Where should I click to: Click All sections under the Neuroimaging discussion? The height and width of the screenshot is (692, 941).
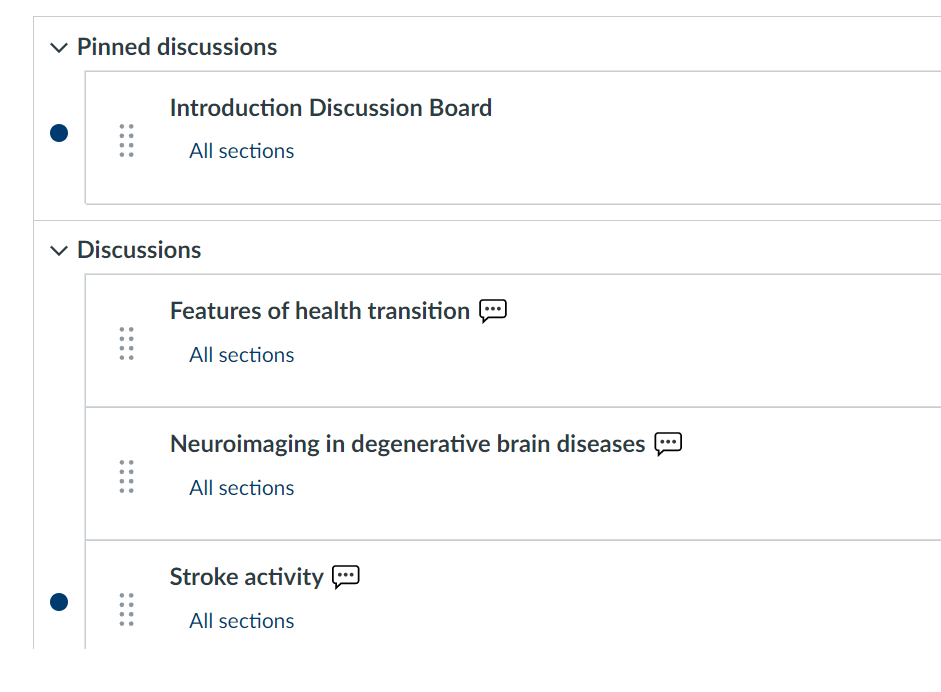point(242,488)
